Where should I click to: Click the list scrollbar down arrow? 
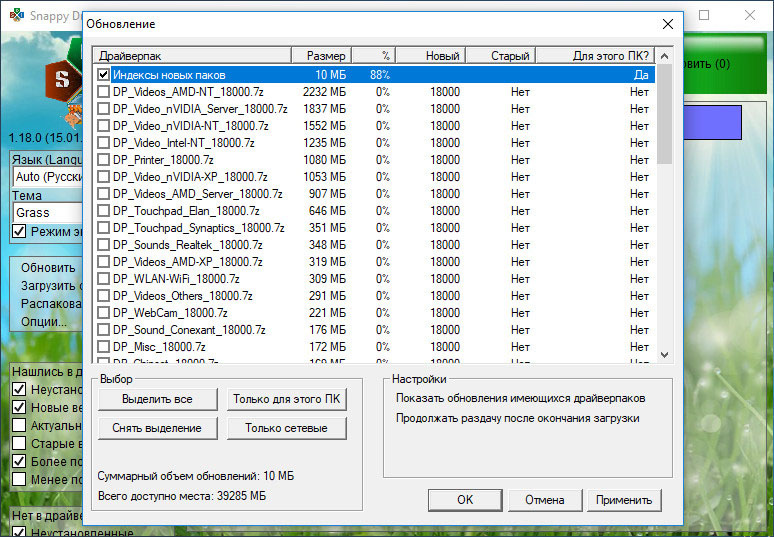click(x=664, y=354)
